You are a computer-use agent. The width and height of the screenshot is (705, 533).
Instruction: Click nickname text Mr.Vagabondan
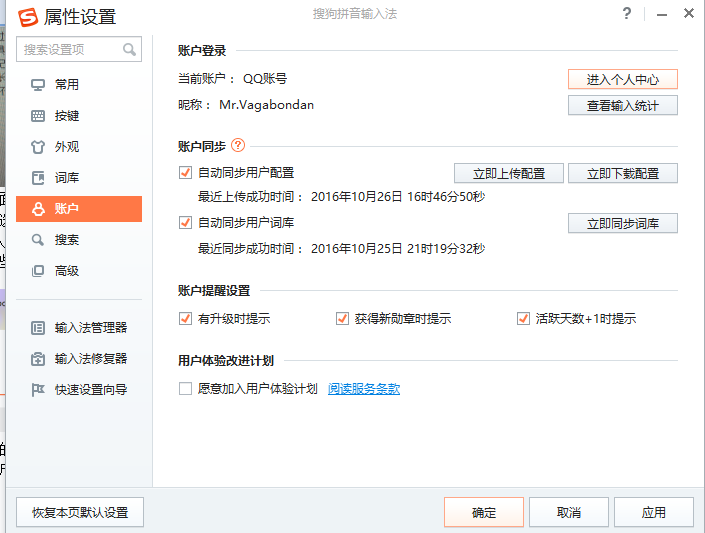[267, 105]
